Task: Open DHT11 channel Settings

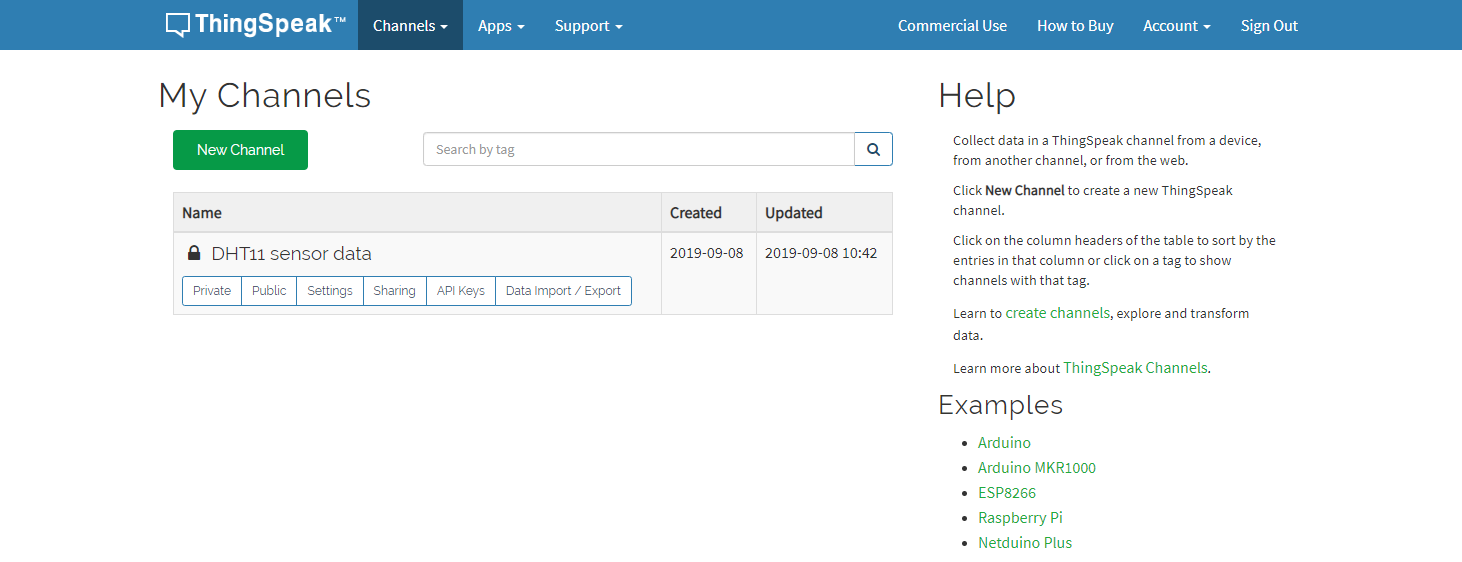Action: click(330, 291)
